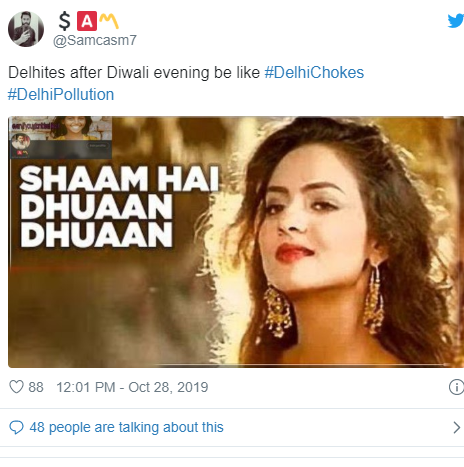This screenshot has height=467, width=464.
Task: Open the author's profile avatar
Action: point(26,29)
